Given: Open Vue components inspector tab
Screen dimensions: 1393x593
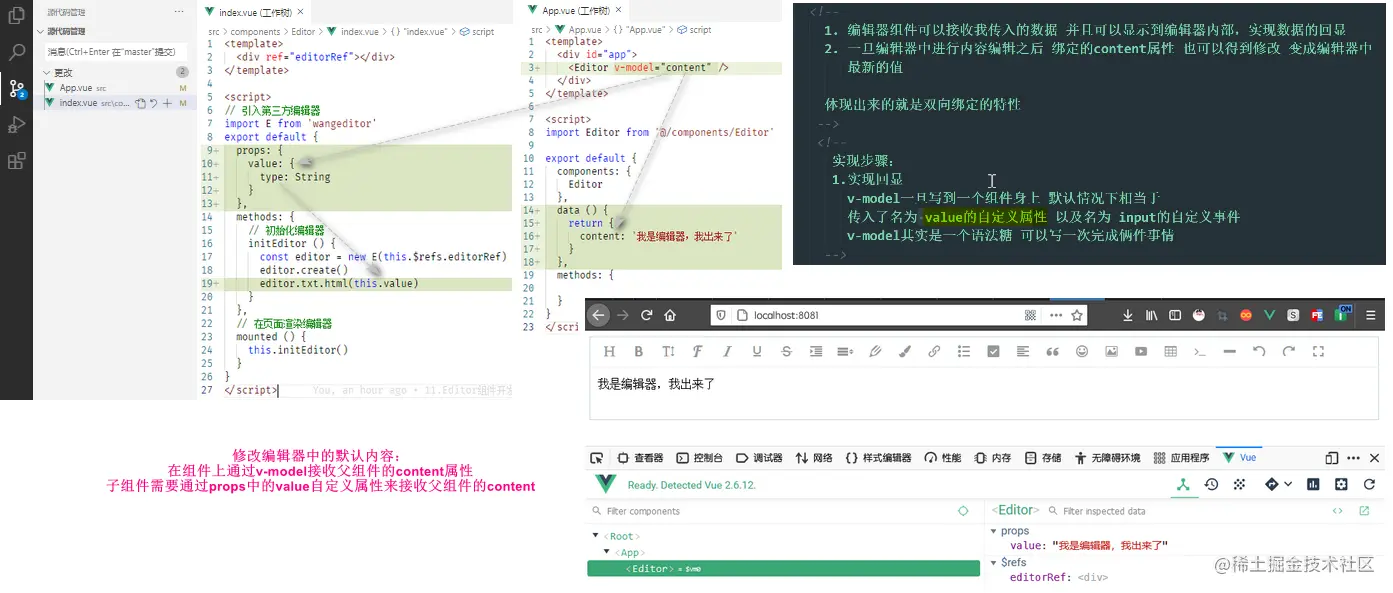Looking at the screenshot, I should (1182, 484).
